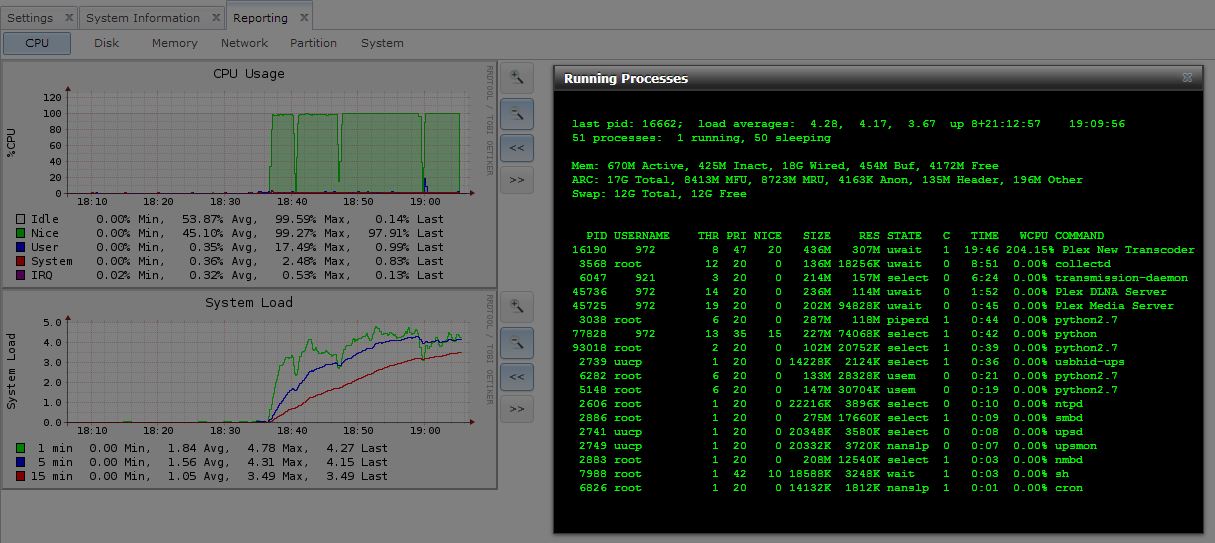The image size is (1215, 543).
Task: Shift CPU Usage graph back in time
Action: (x=516, y=147)
